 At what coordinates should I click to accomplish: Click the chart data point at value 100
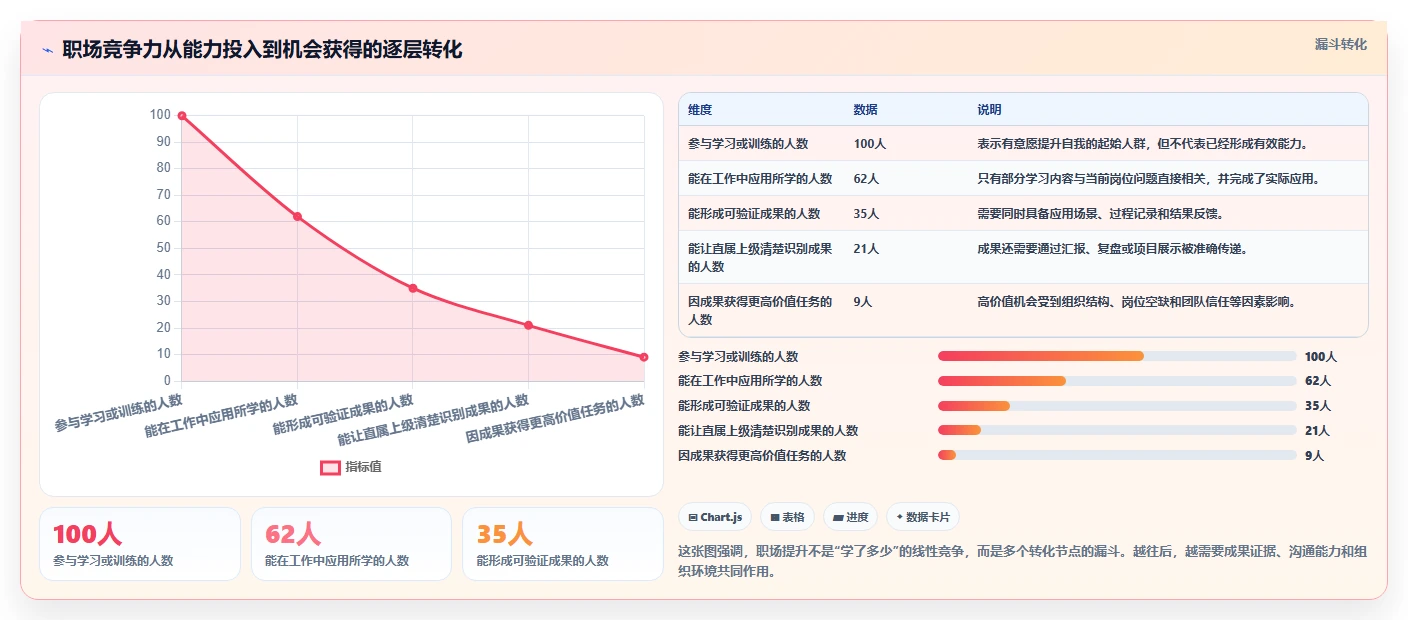[182, 116]
